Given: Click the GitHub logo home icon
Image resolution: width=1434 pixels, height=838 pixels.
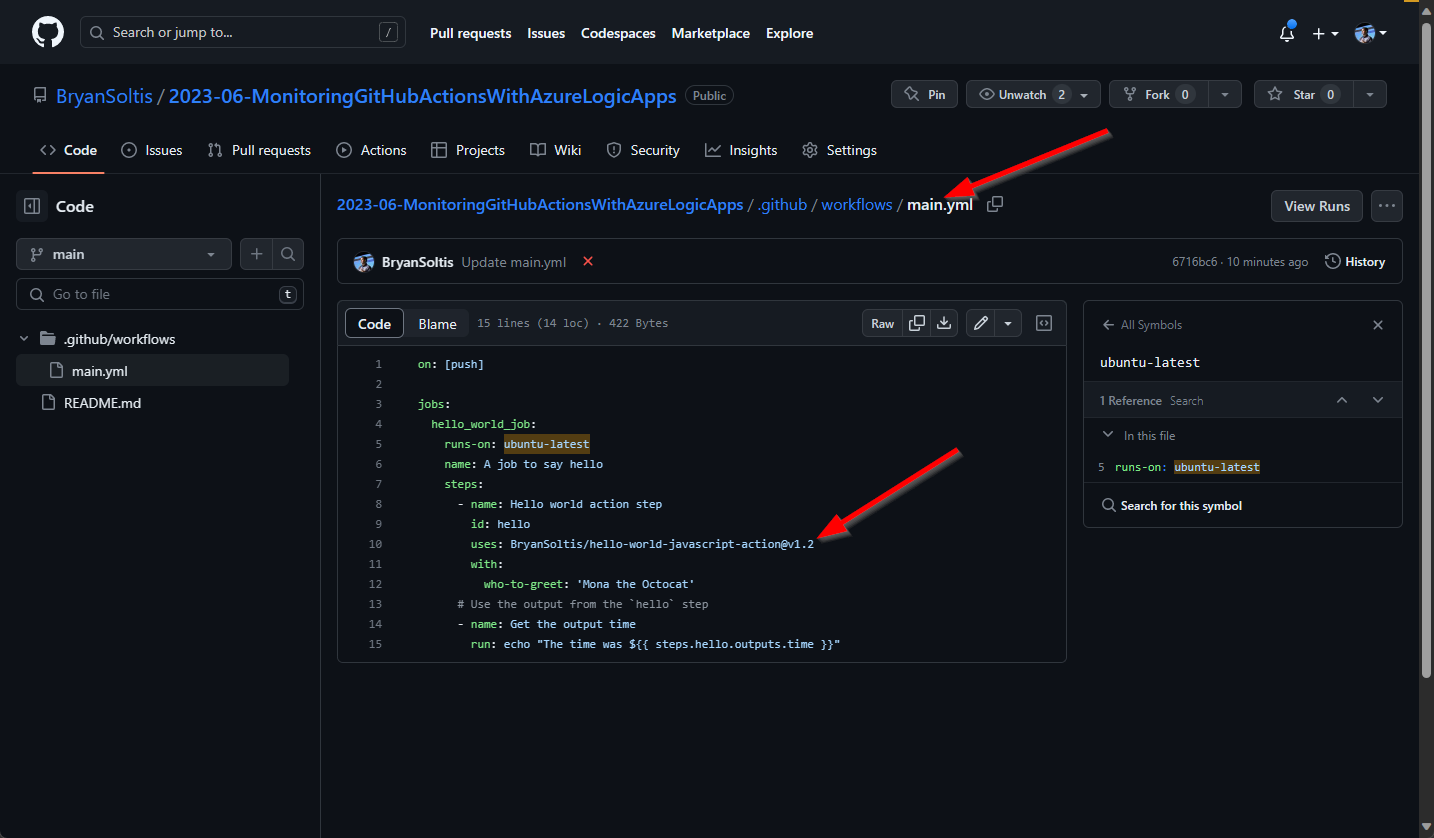Looking at the screenshot, I should pos(48,33).
